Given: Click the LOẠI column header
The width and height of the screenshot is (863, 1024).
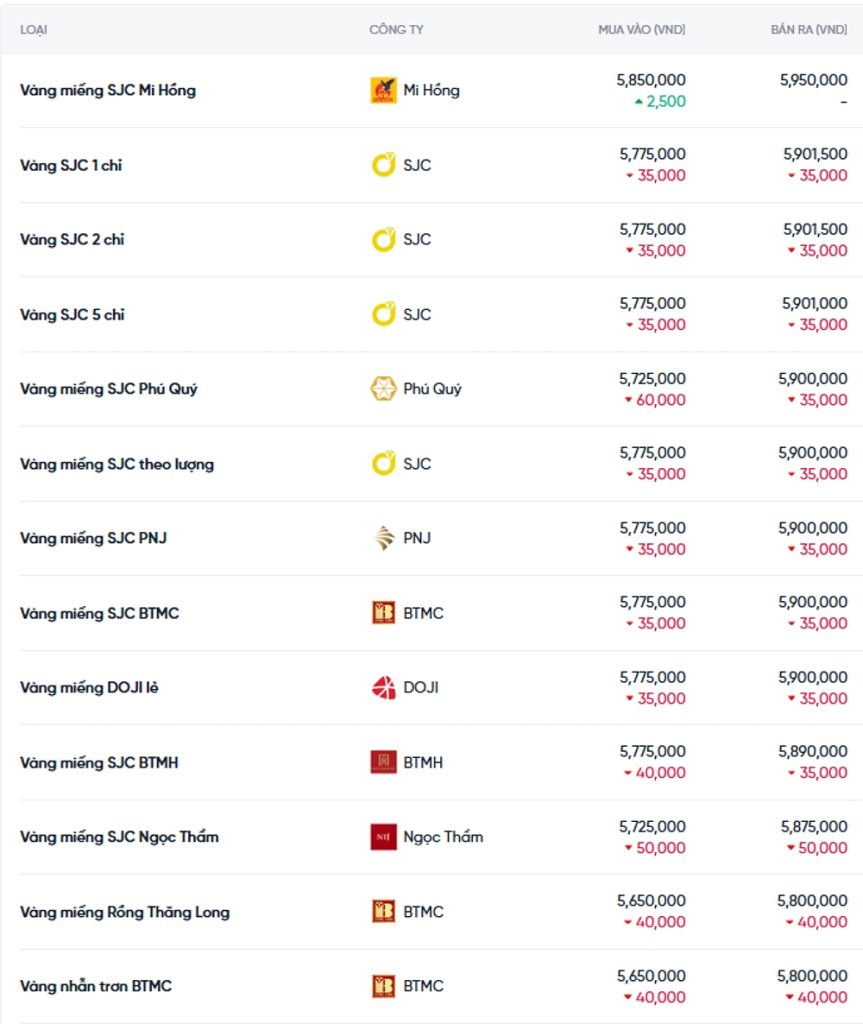Looking at the screenshot, I should coord(34,30).
